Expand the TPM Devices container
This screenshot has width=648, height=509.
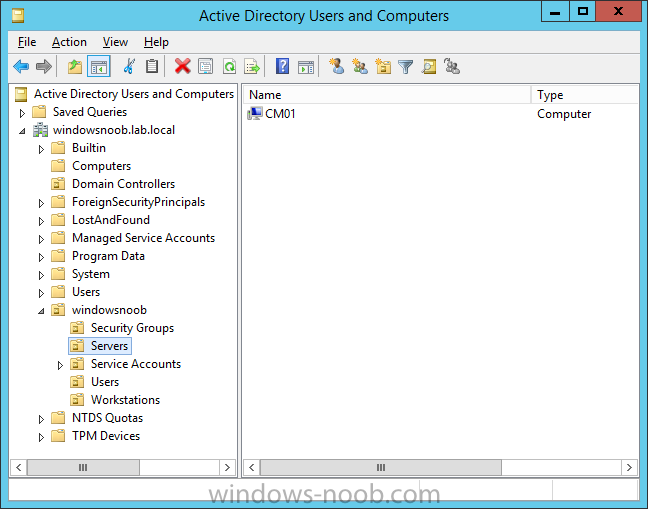41,437
